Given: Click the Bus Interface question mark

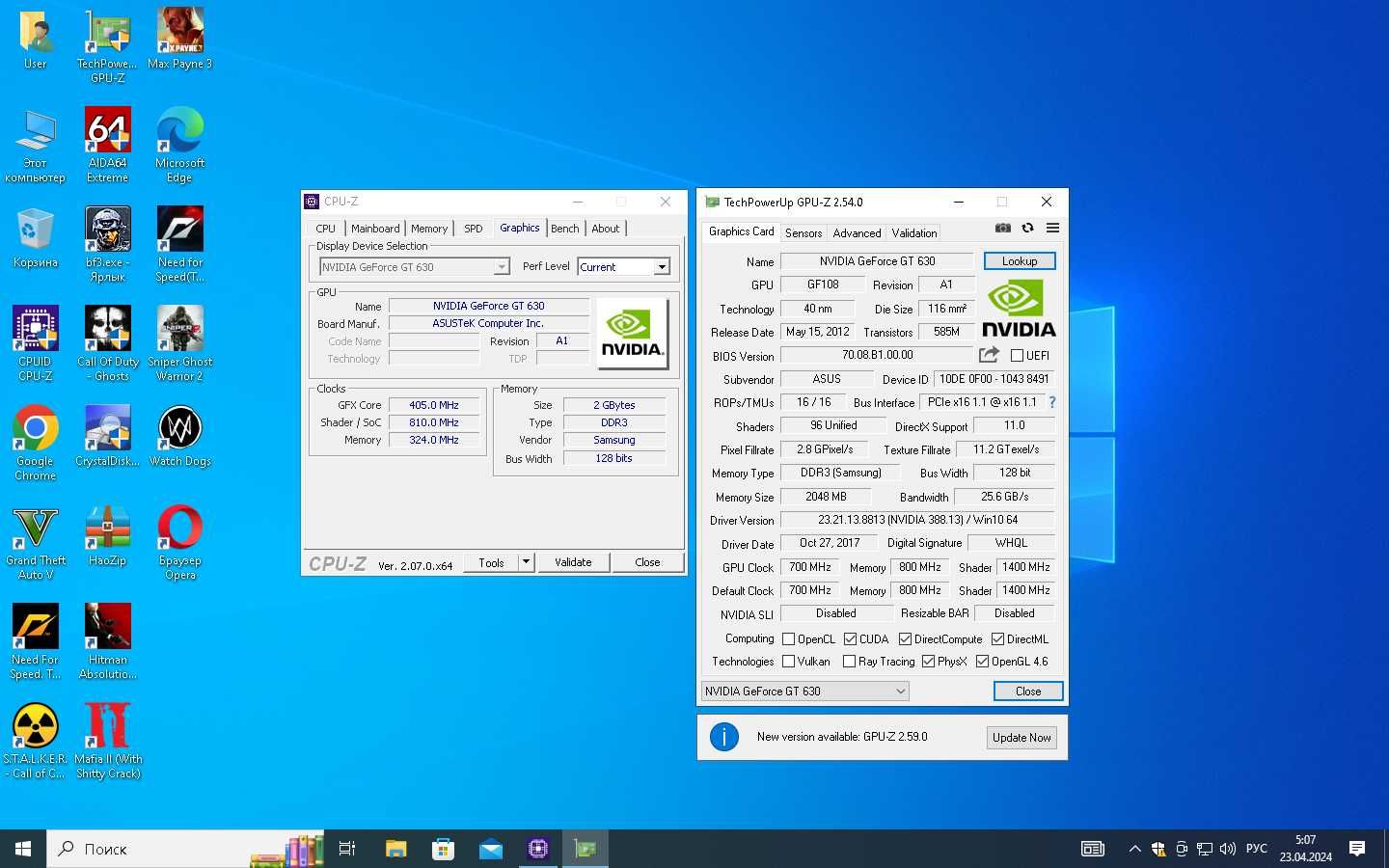Looking at the screenshot, I should pyautogui.click(x=1052, y=402).
